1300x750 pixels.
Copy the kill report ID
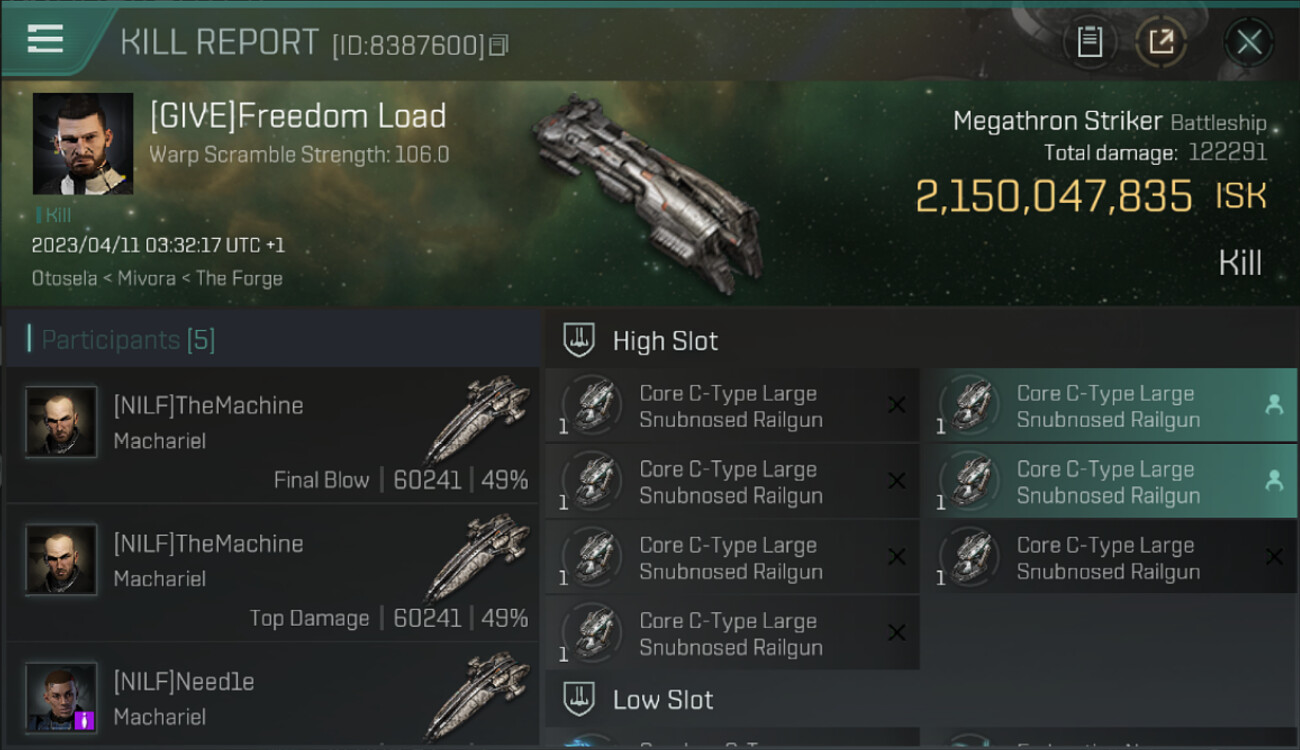pyautogui.click(x=499, y=45)
